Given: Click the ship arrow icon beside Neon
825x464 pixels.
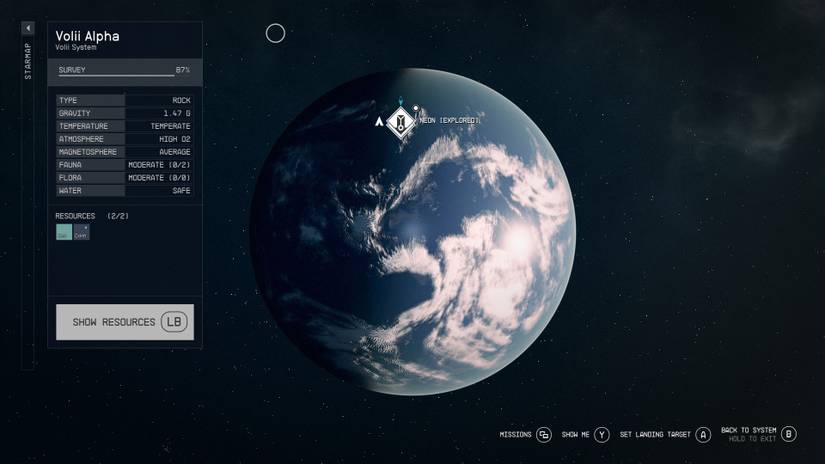Looking at the screenshot, I should (x=379, y=122).
